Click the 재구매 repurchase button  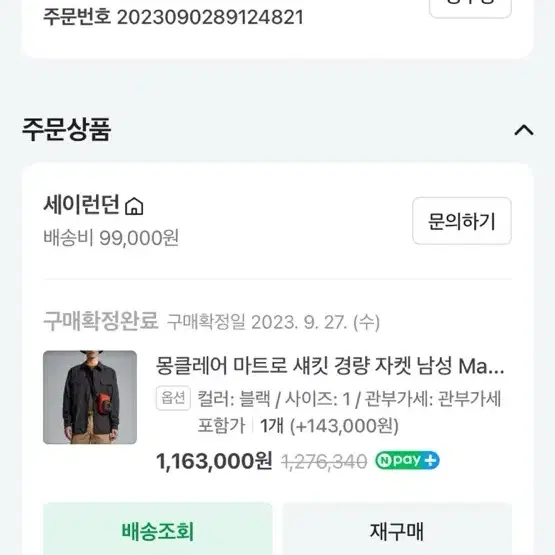click(397, 530)
